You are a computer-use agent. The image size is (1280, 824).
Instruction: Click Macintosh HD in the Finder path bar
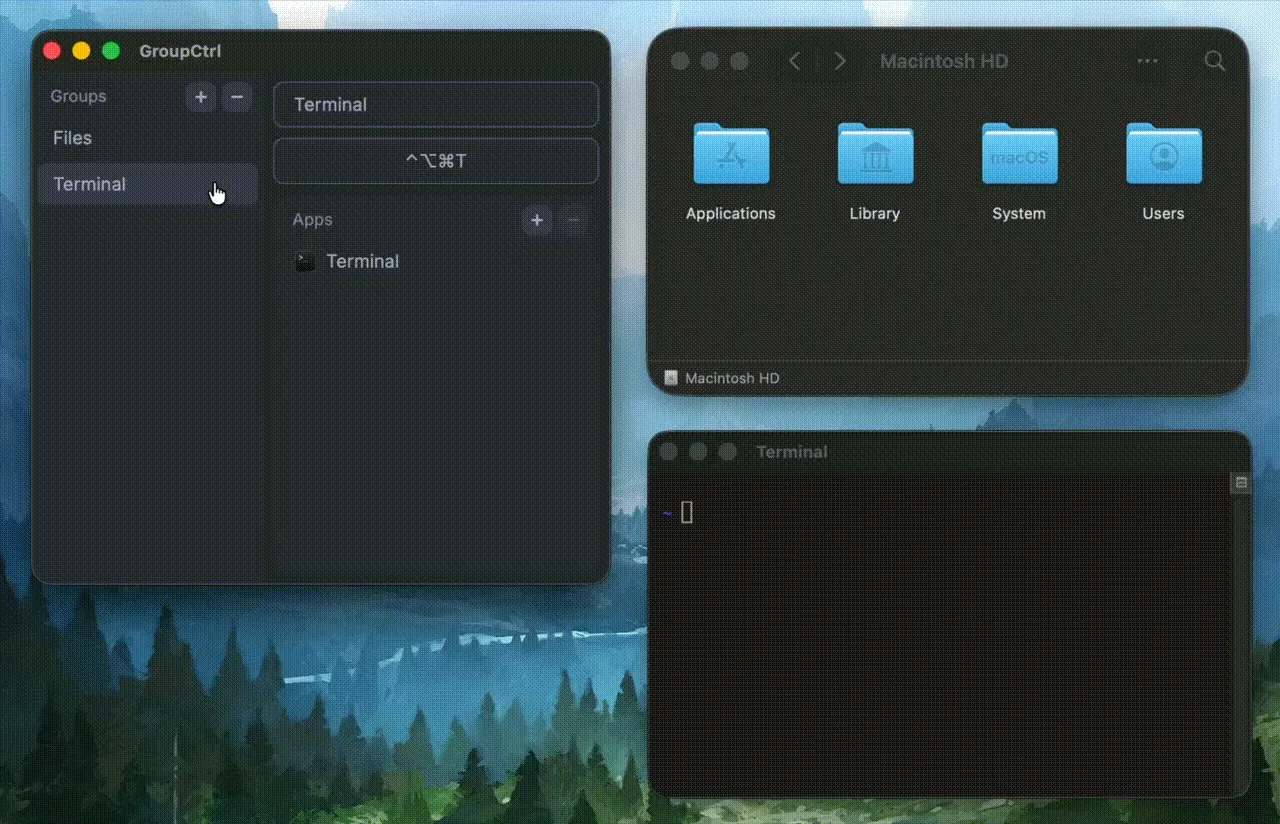pyautogui.click(x=722, y=378)
